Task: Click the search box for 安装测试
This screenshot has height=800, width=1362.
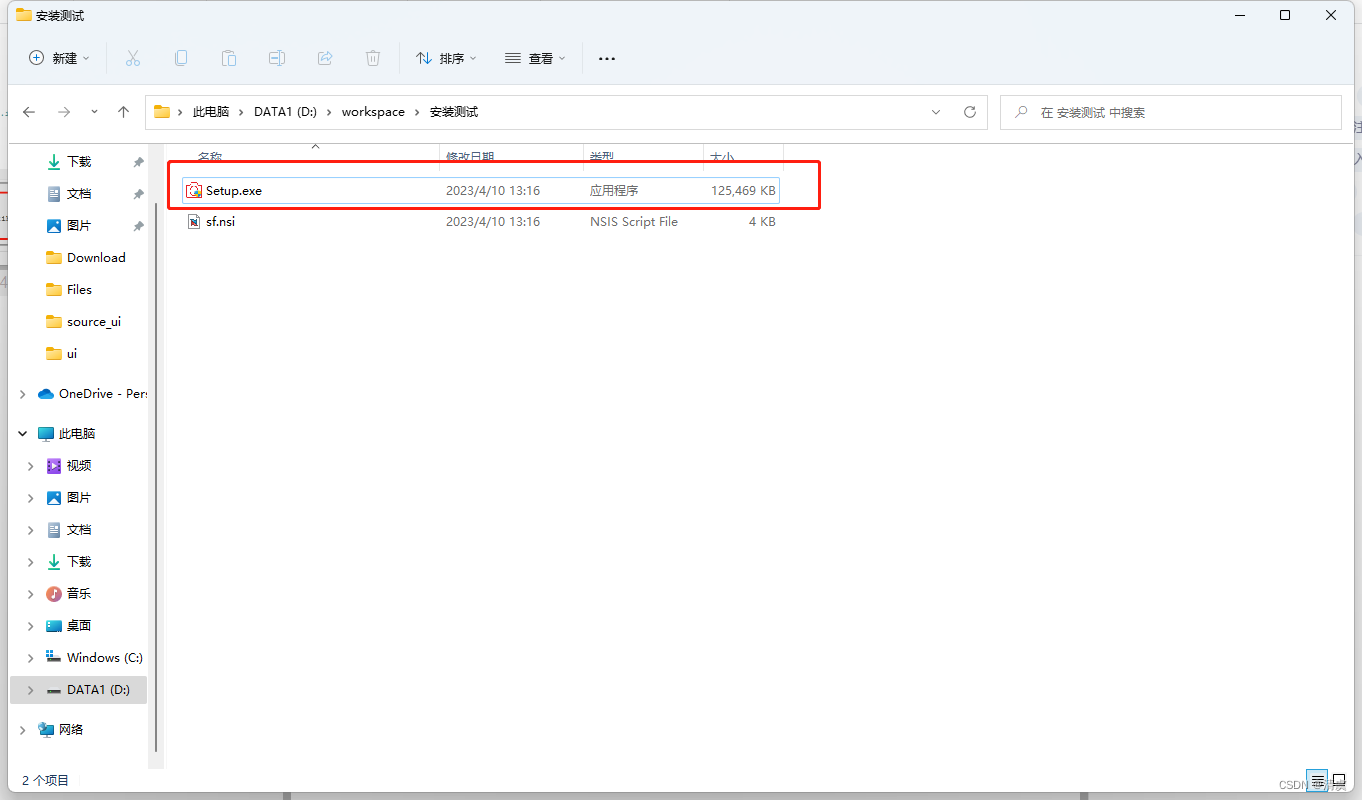Action: pyautogui.click(x=1170, y=112)
